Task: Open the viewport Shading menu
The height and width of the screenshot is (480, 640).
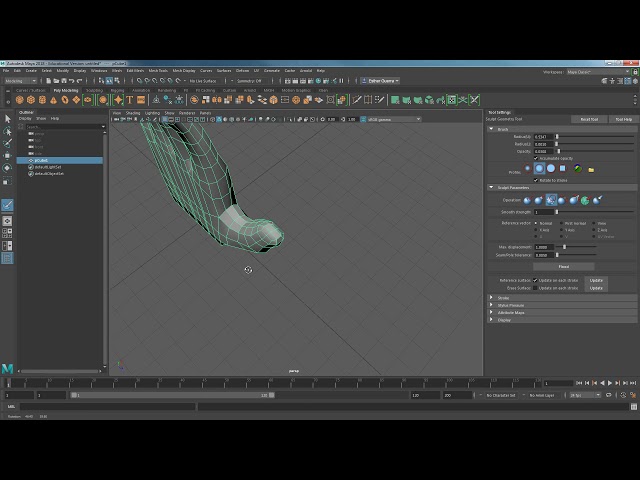Action: pyautogui.click(x=133, y=113)
